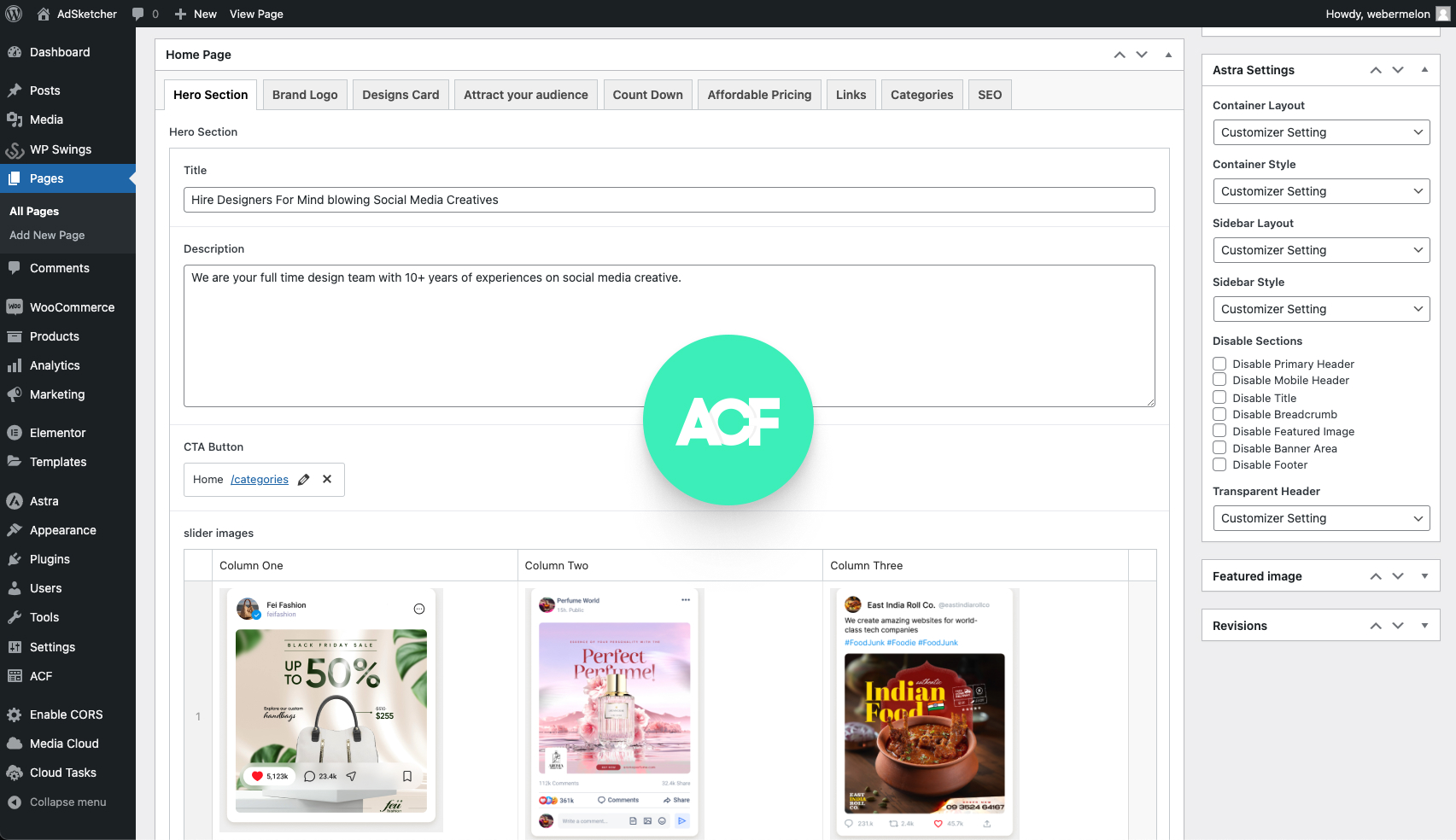Open the SEO tab
1456x840 pixels.
click(x=989, y=94)
